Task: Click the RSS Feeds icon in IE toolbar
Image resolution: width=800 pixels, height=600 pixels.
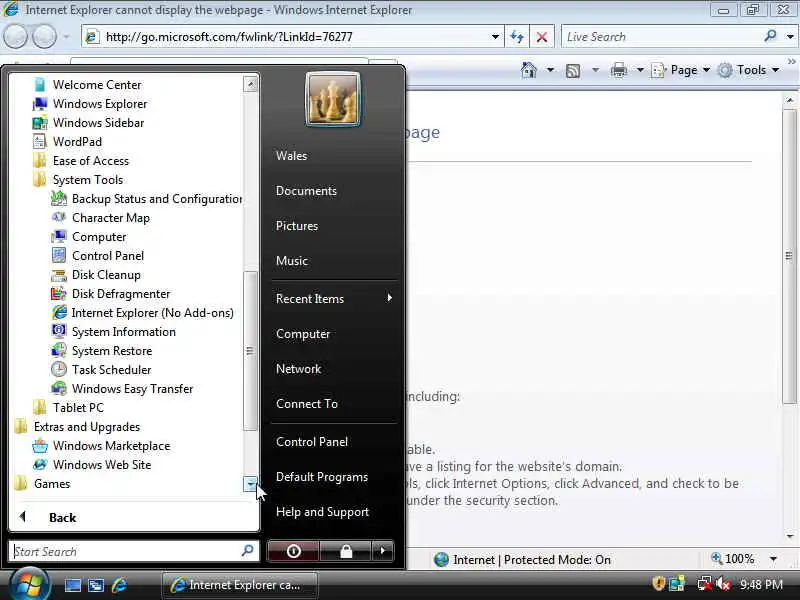Action: click(573, 70)
